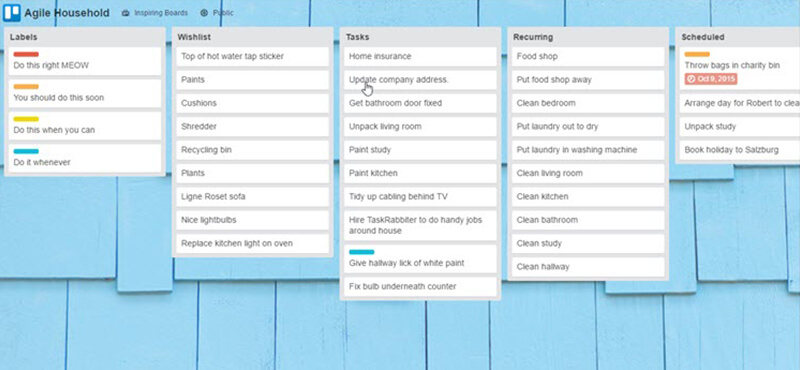Open the Ligne Roset sofa card

(253, 197)
